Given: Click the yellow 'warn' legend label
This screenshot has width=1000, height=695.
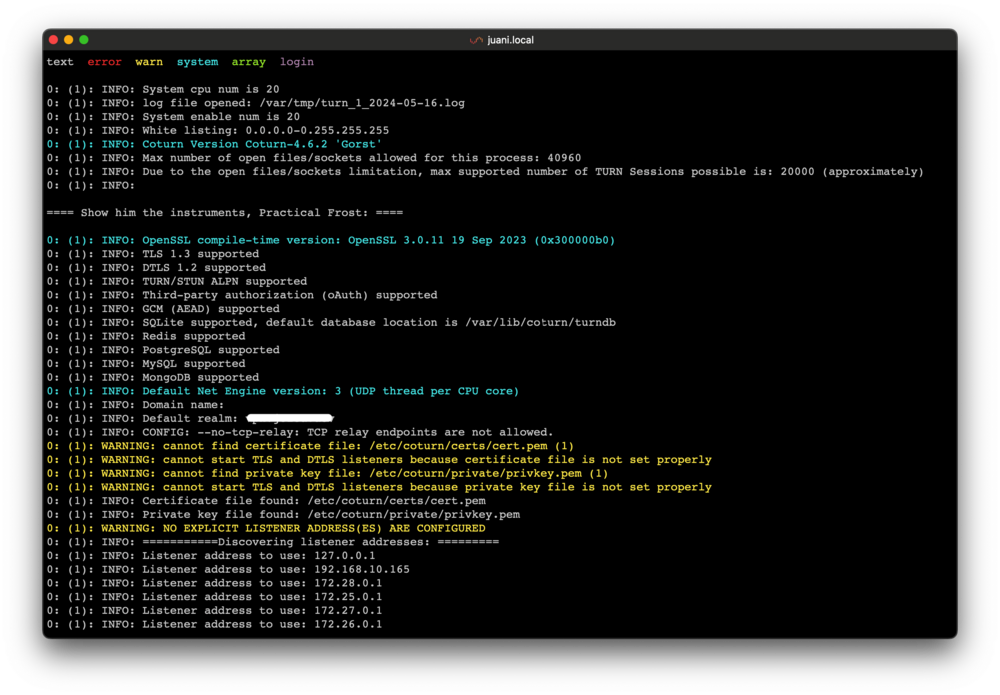Looking at the screenshot, I should click(149, 62).
